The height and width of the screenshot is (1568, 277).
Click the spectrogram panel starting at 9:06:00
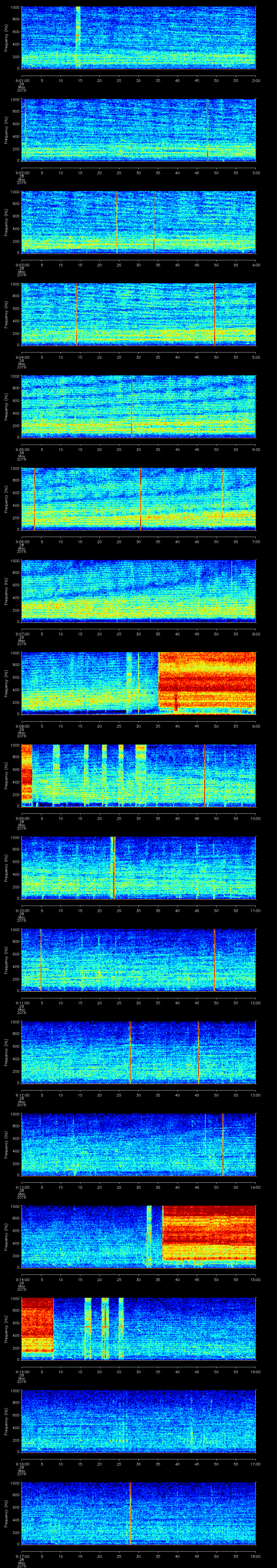click(x=139, y=499)
